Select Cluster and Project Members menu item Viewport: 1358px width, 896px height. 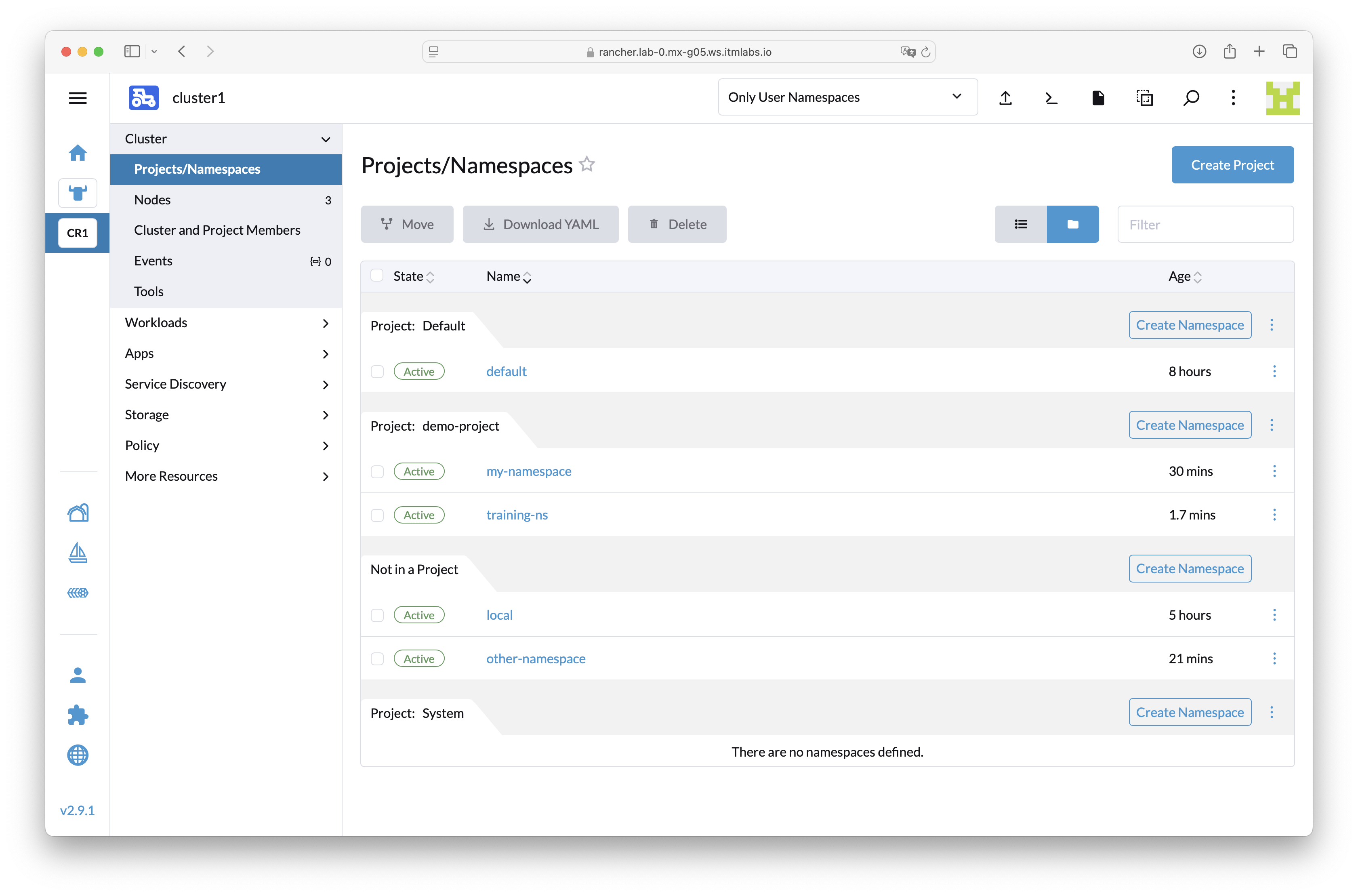[217, 230]
